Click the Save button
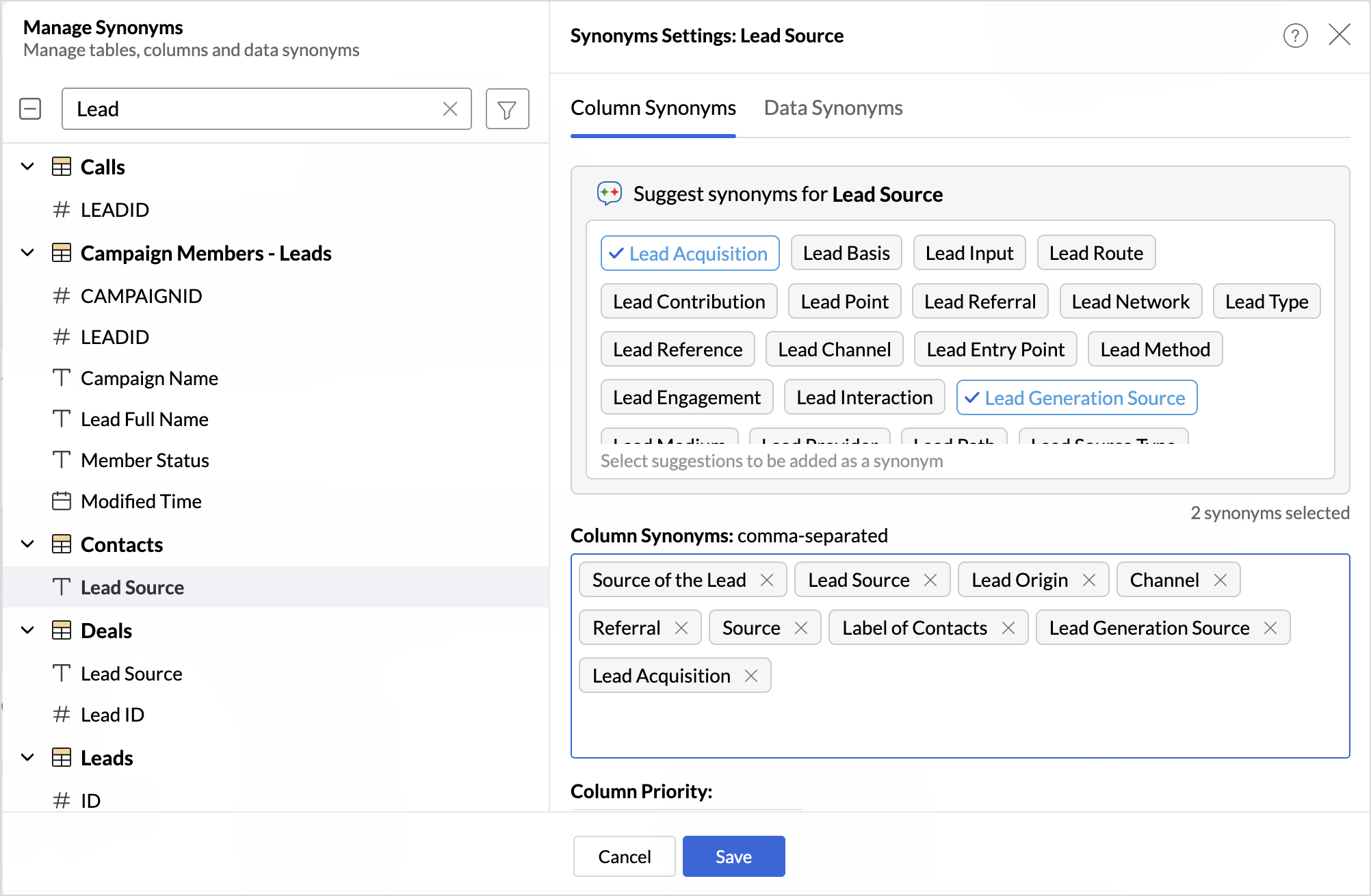The height and width of the screenshot is (896, 1371). coord(733,856)
